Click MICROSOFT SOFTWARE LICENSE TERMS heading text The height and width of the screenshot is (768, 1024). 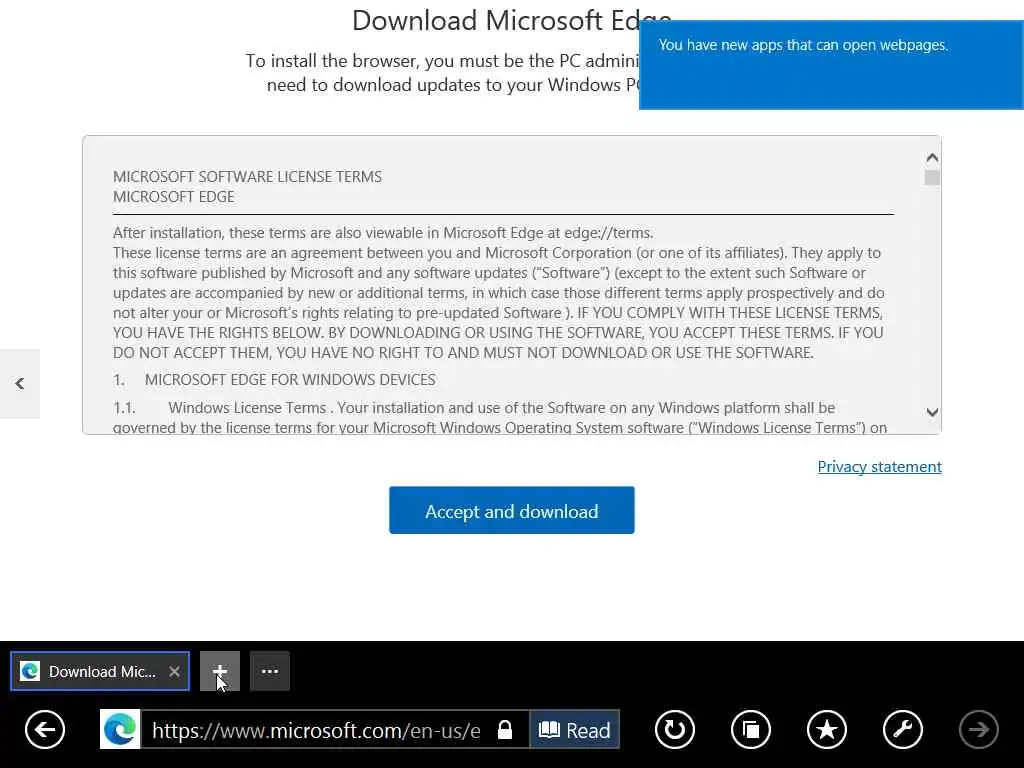pyautogui.click(x=247, y=176)
